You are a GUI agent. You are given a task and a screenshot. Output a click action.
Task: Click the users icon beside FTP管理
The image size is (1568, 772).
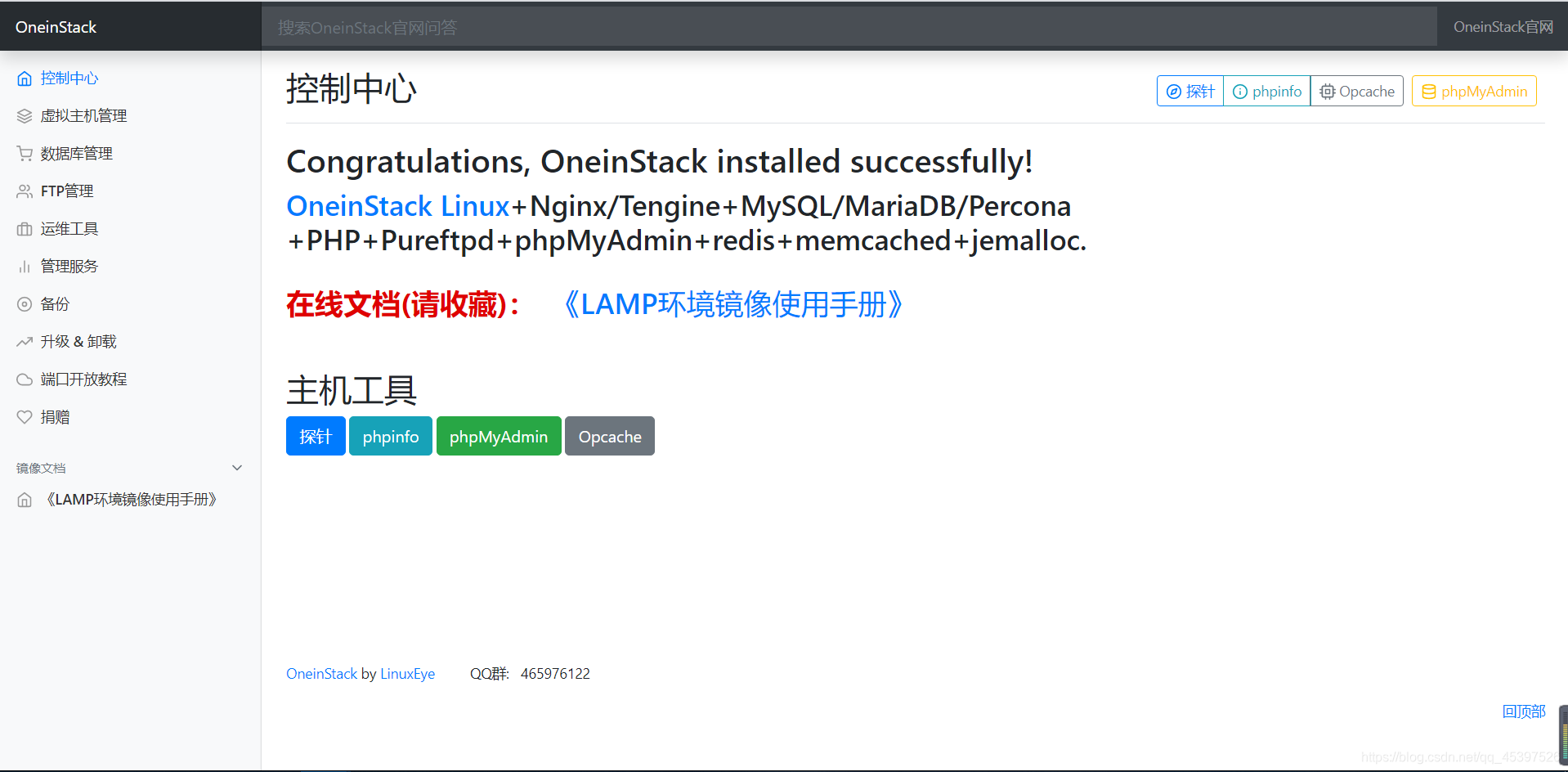[25, 191]
